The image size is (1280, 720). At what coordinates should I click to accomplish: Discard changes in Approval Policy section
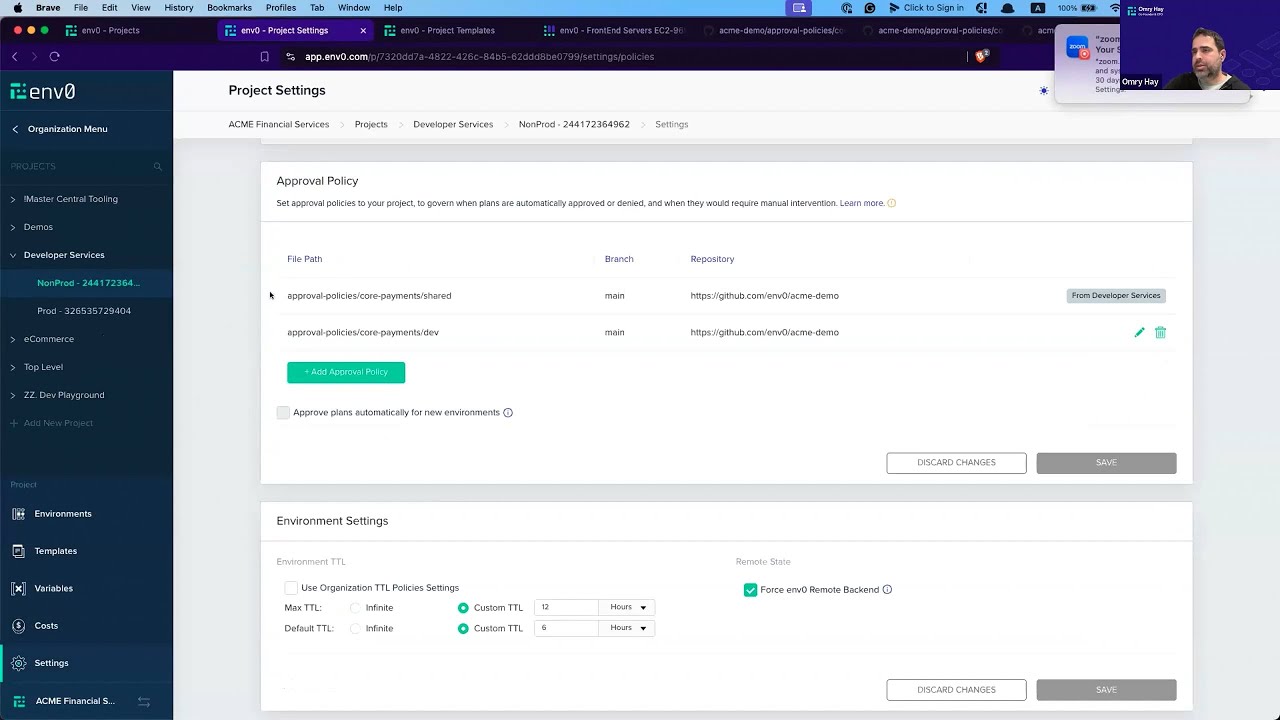pyautogui.click(x=956, y=463)
